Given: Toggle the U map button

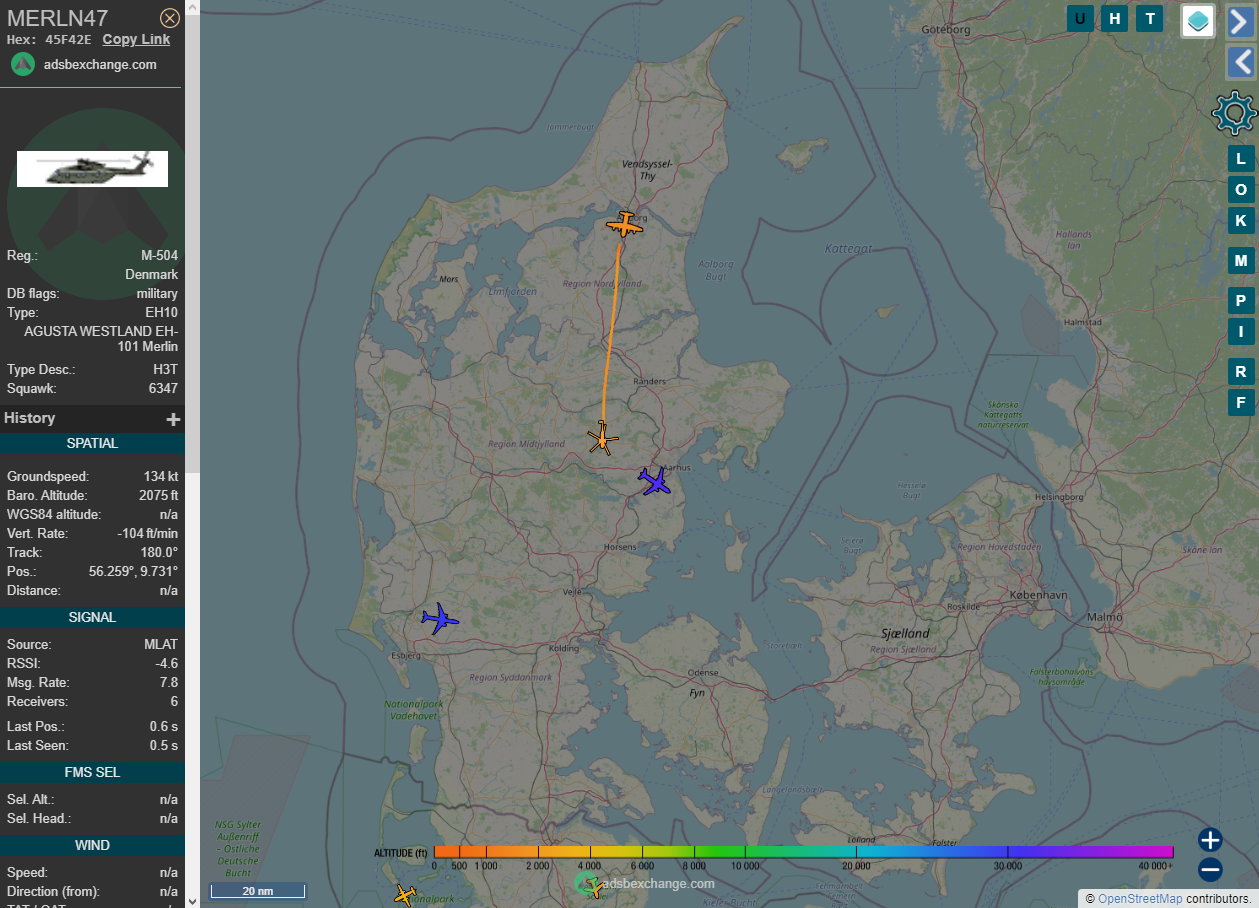Looking at the screenshot, I should (x=1080, y=18).
